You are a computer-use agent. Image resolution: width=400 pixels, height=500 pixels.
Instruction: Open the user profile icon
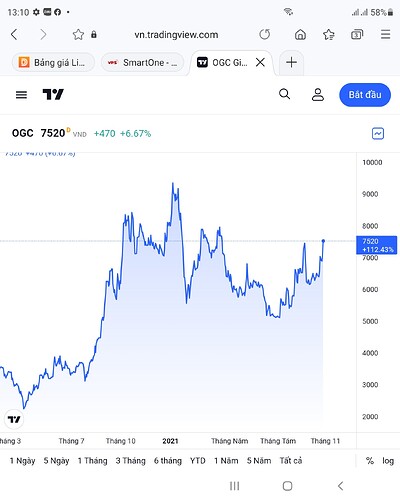[x=318, y=95]
